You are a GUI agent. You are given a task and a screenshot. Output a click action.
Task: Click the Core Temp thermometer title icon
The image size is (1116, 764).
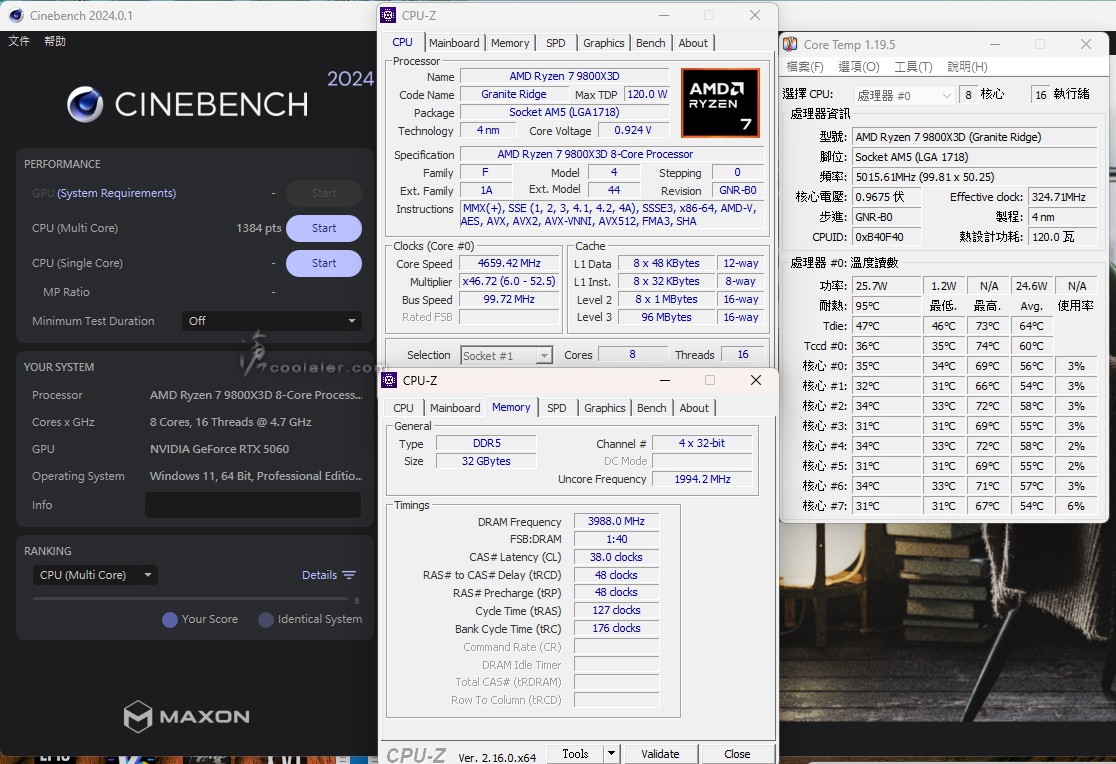click(790, 44)
